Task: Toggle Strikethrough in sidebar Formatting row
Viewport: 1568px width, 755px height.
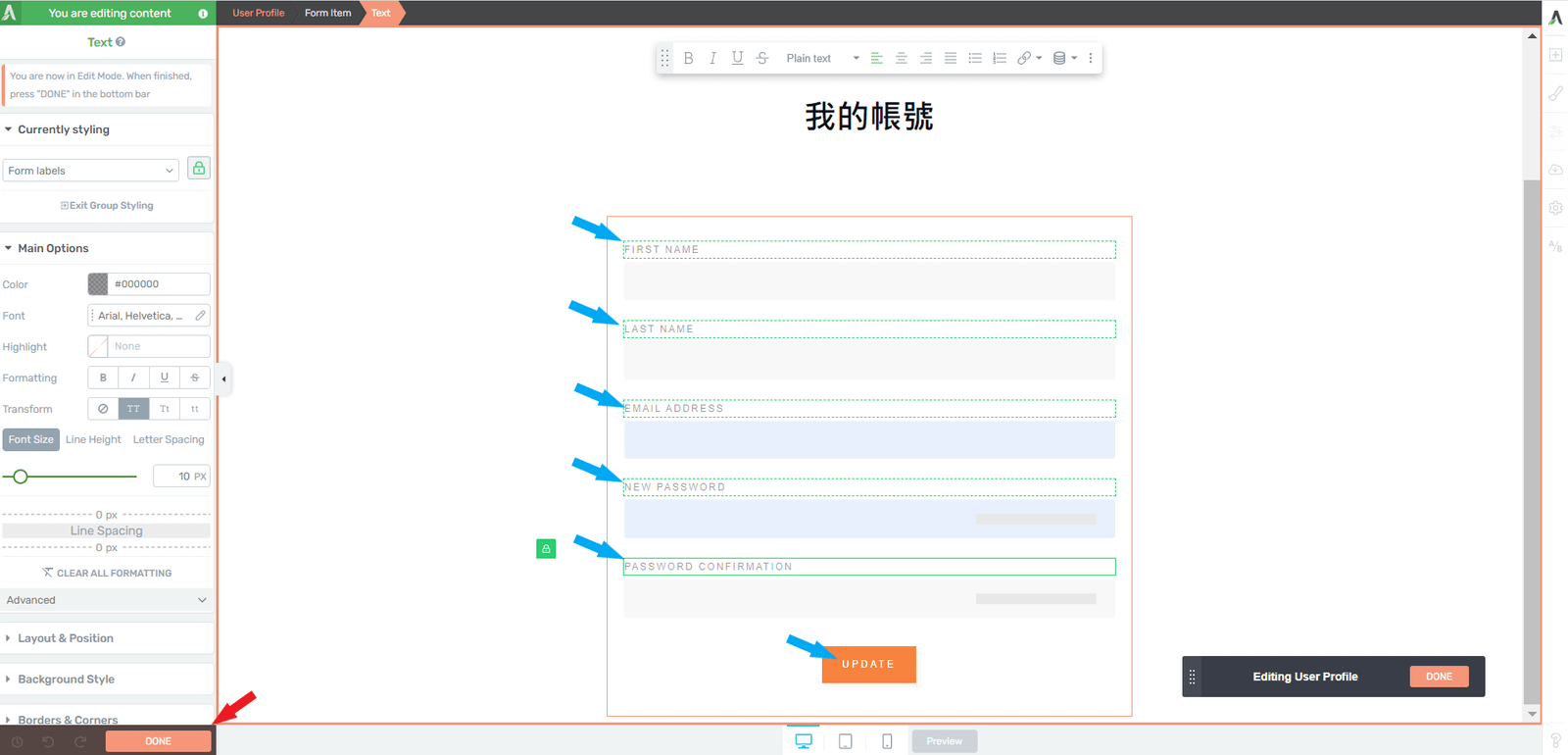Action: click(195, 377)
